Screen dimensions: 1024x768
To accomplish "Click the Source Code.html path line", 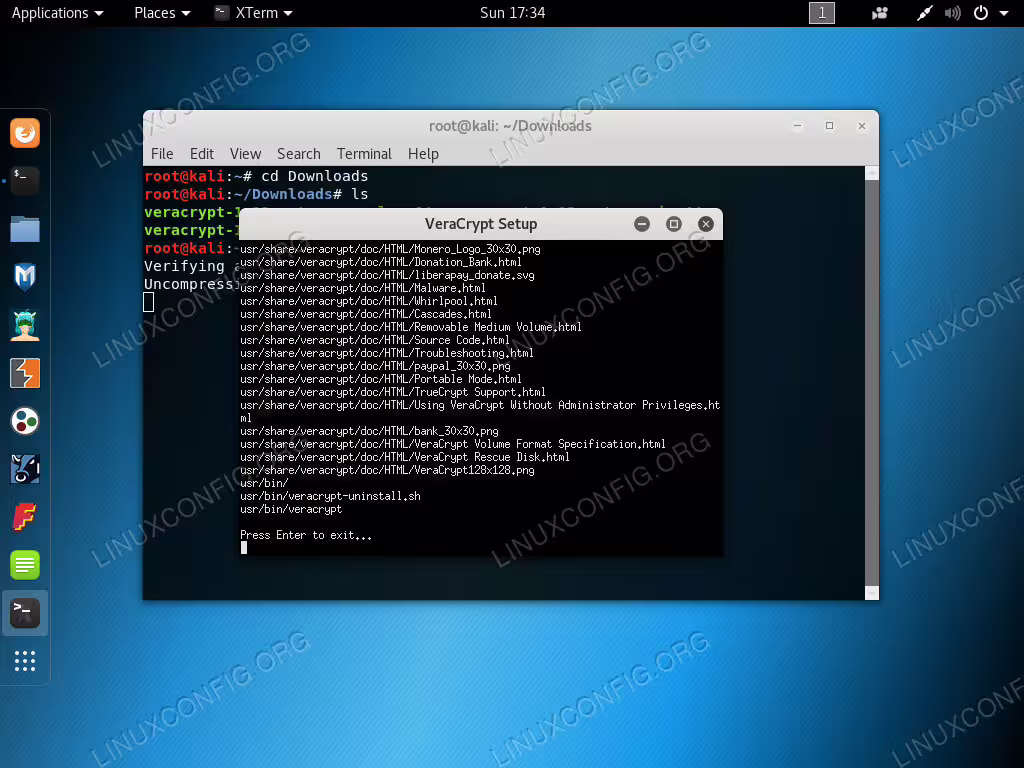I will pyautogui.click(x=375, y=340).
